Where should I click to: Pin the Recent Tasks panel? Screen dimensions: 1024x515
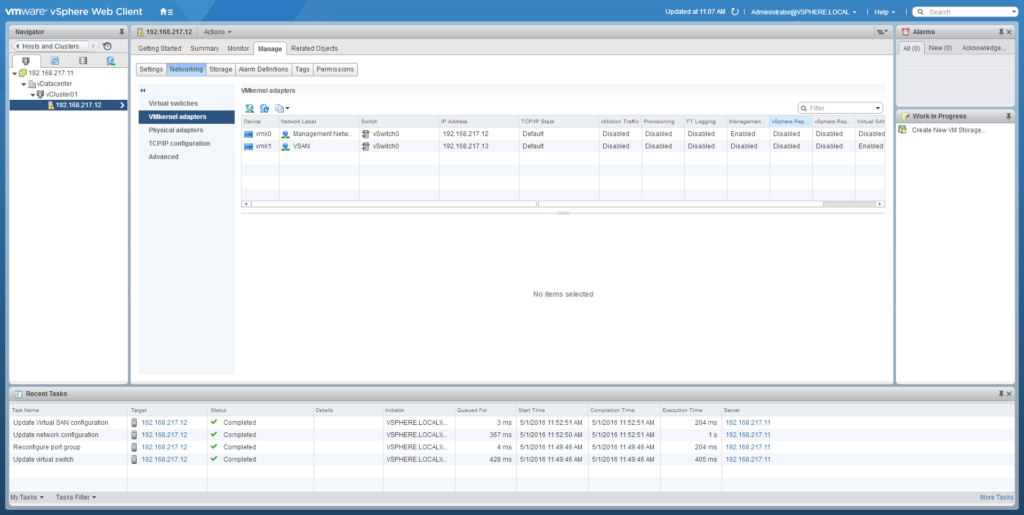pos(1001,394)
